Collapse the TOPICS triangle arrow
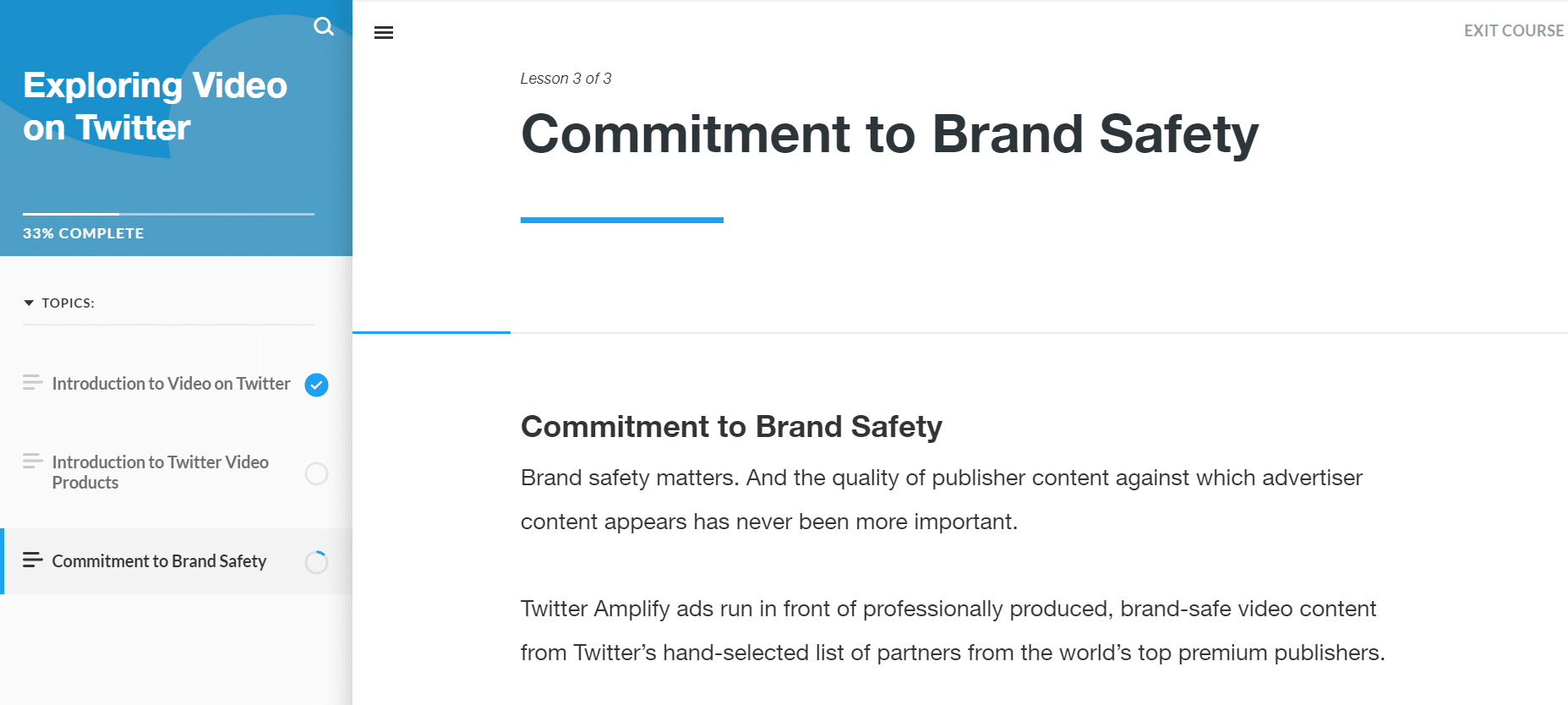Image resolution: width=1568 pixels, height=705 pixels. 29,303
